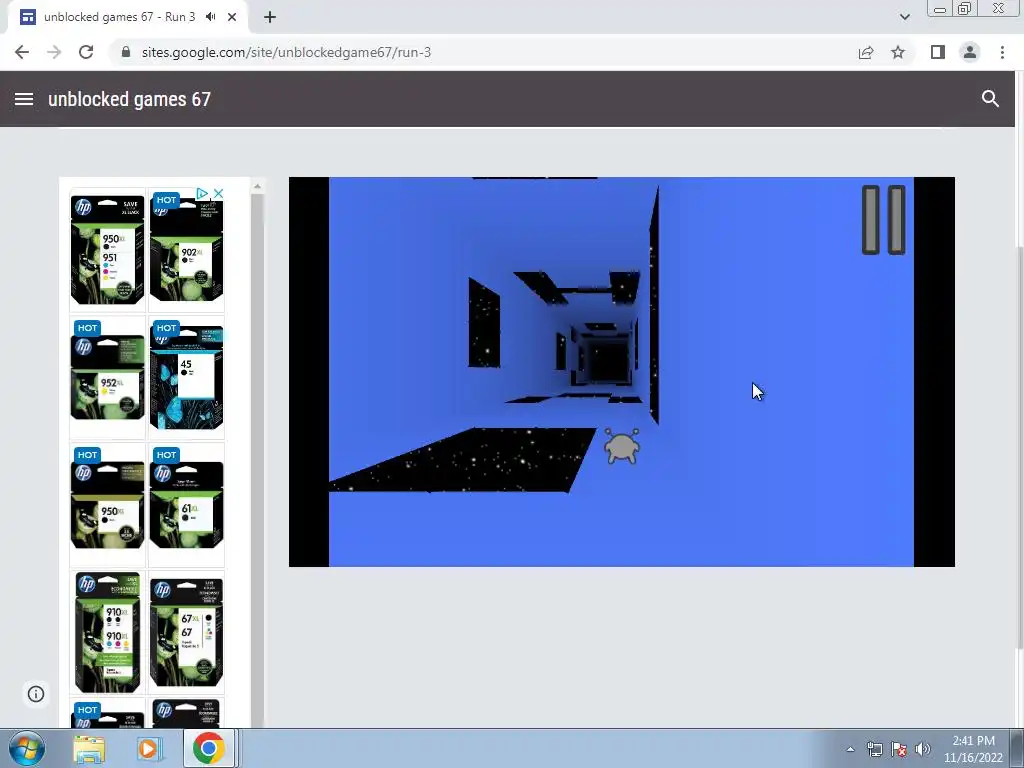
Task: Click the unblocked games 67 site title
Action: pos(129,99)
